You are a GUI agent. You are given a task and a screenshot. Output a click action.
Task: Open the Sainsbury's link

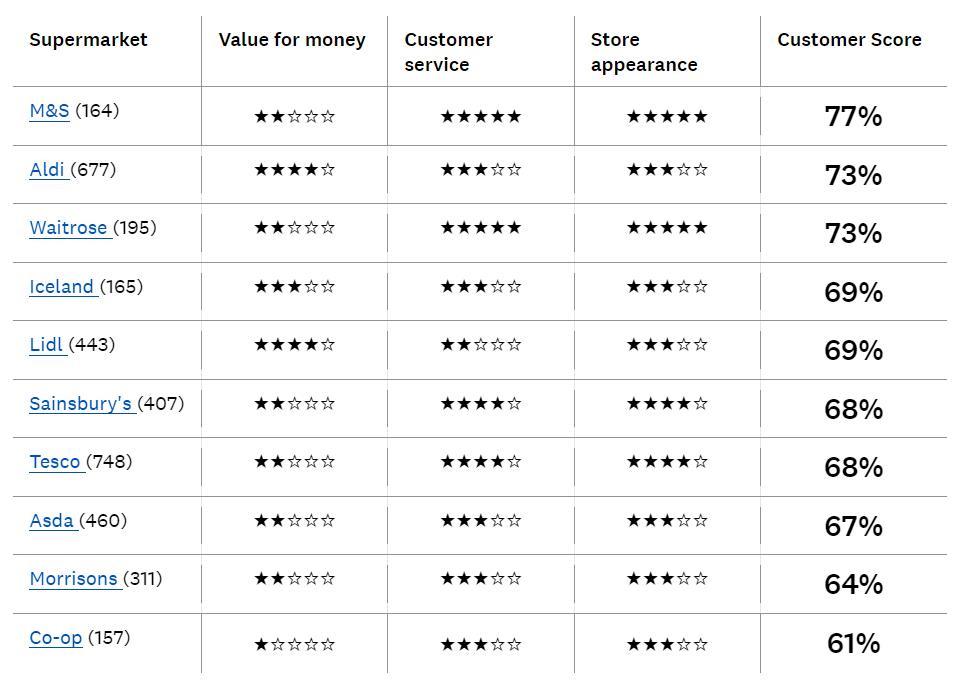click(80, 404)
